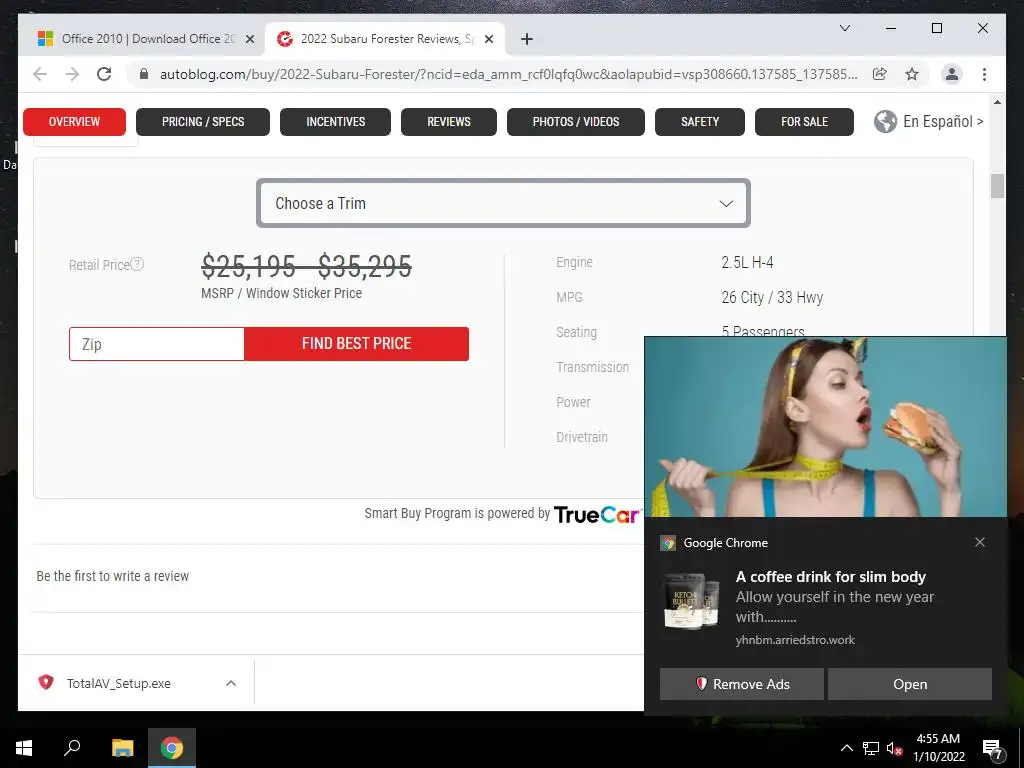Click the TrueCar logo
The image size is (1024, 768).
point(598,515)
